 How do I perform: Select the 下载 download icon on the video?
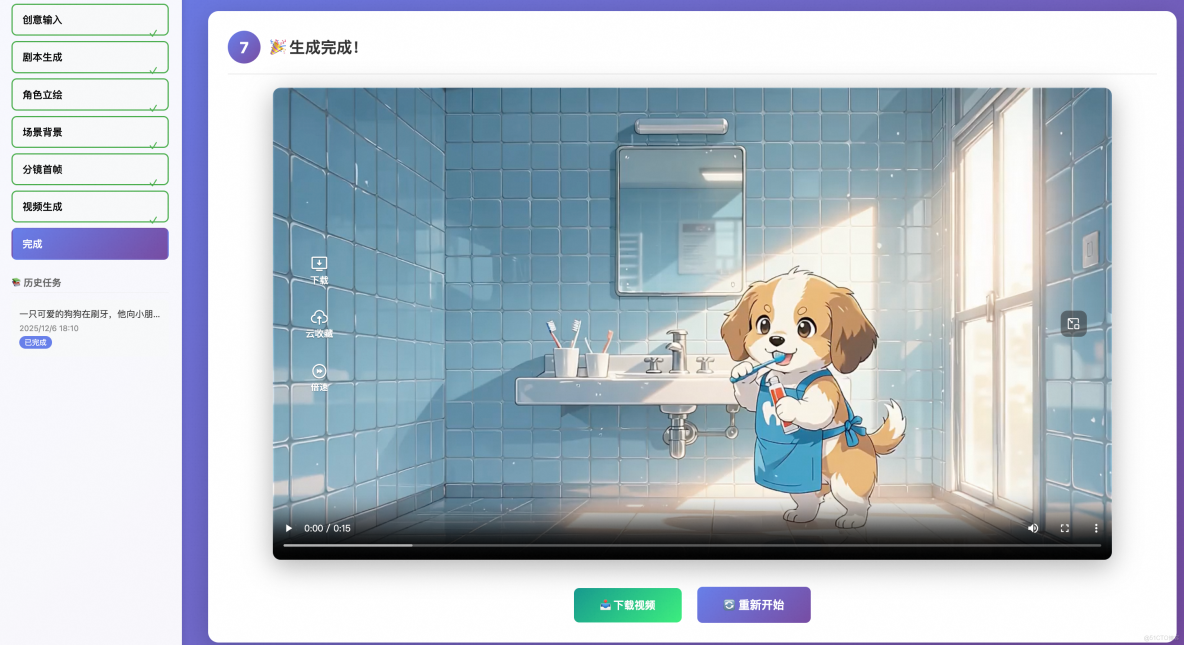[319, 262]
